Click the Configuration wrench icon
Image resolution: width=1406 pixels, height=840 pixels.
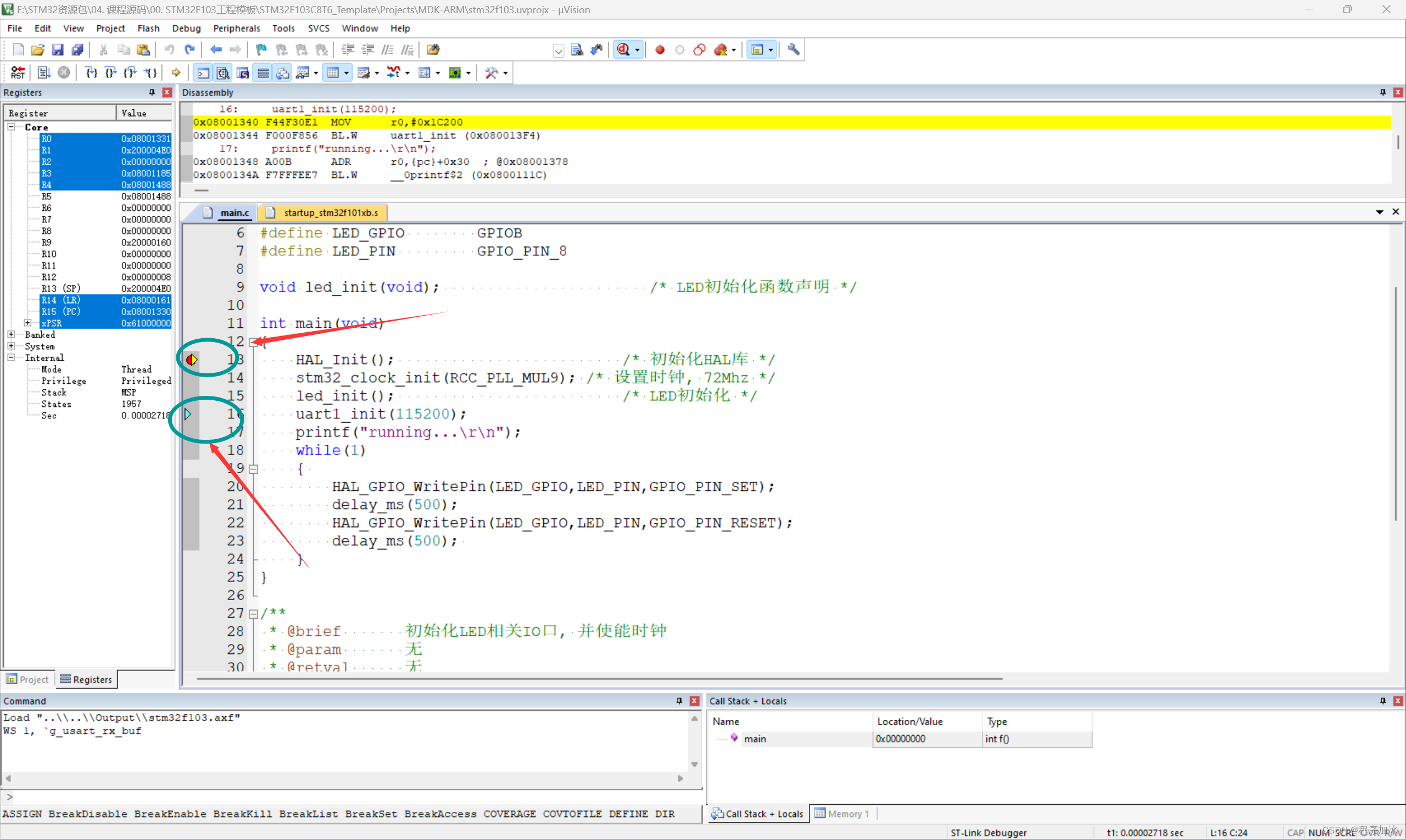click(x=793, y=50)
